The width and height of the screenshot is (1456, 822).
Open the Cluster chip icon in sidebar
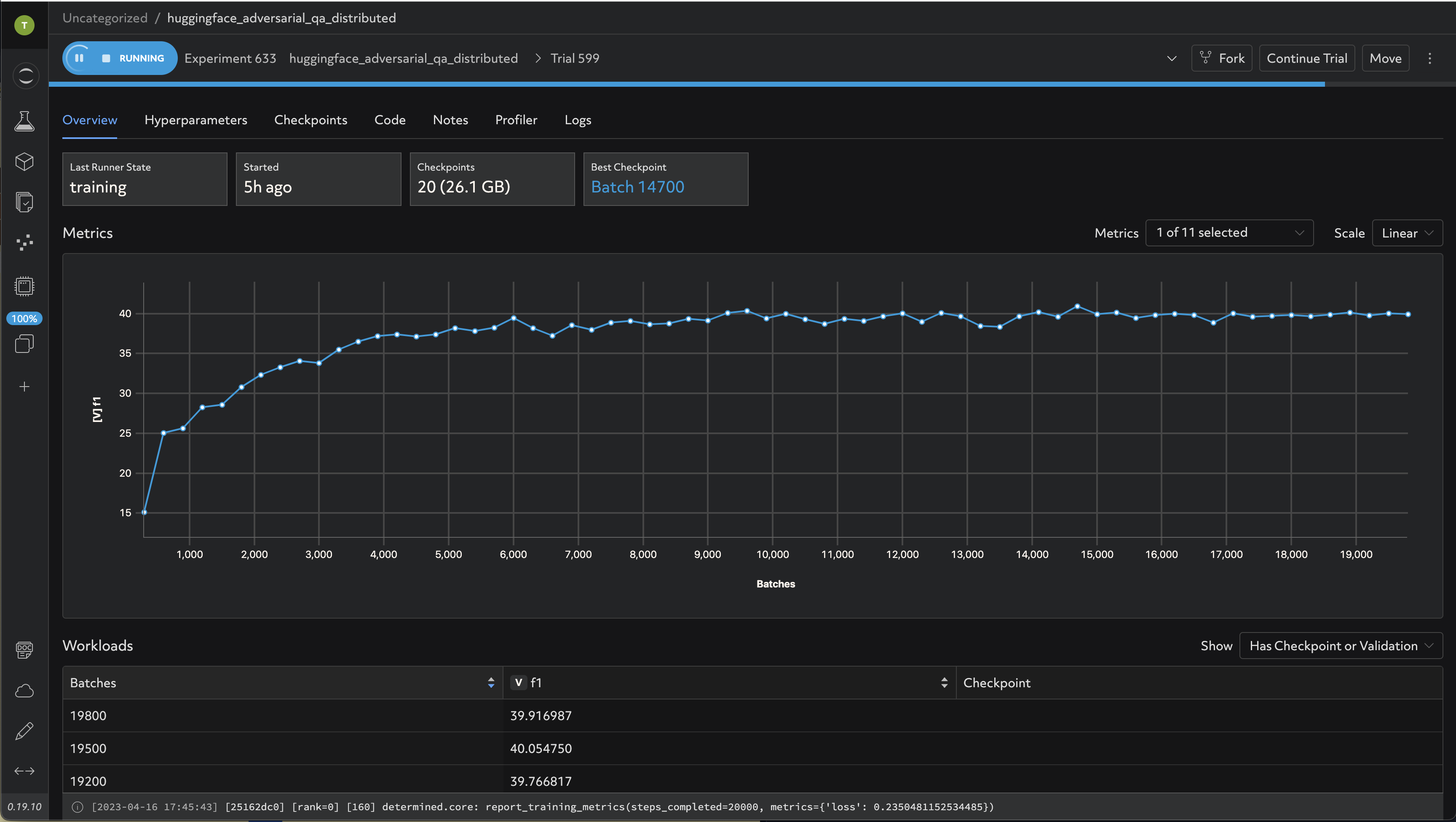point(24,286)
